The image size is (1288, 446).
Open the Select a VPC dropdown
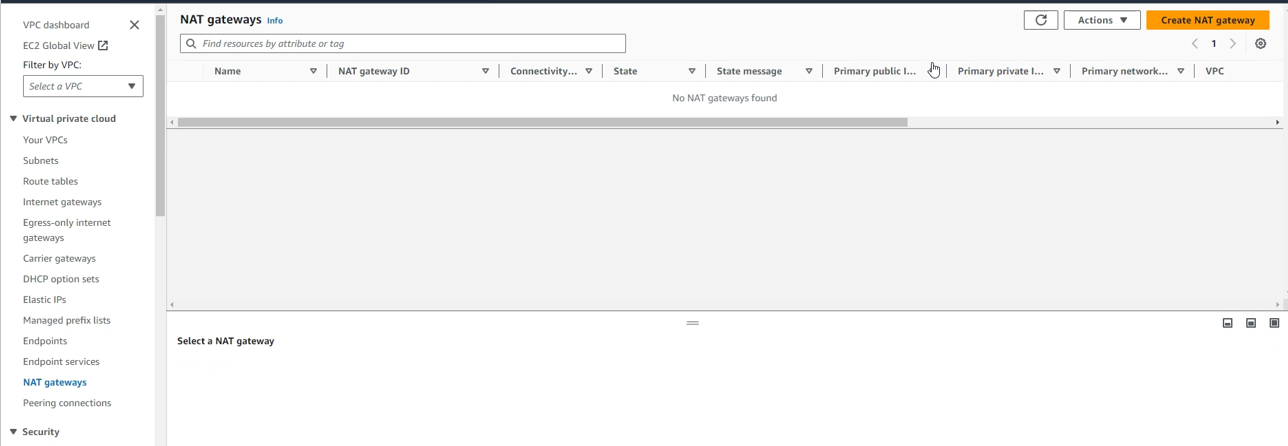[x=83, y=86]
